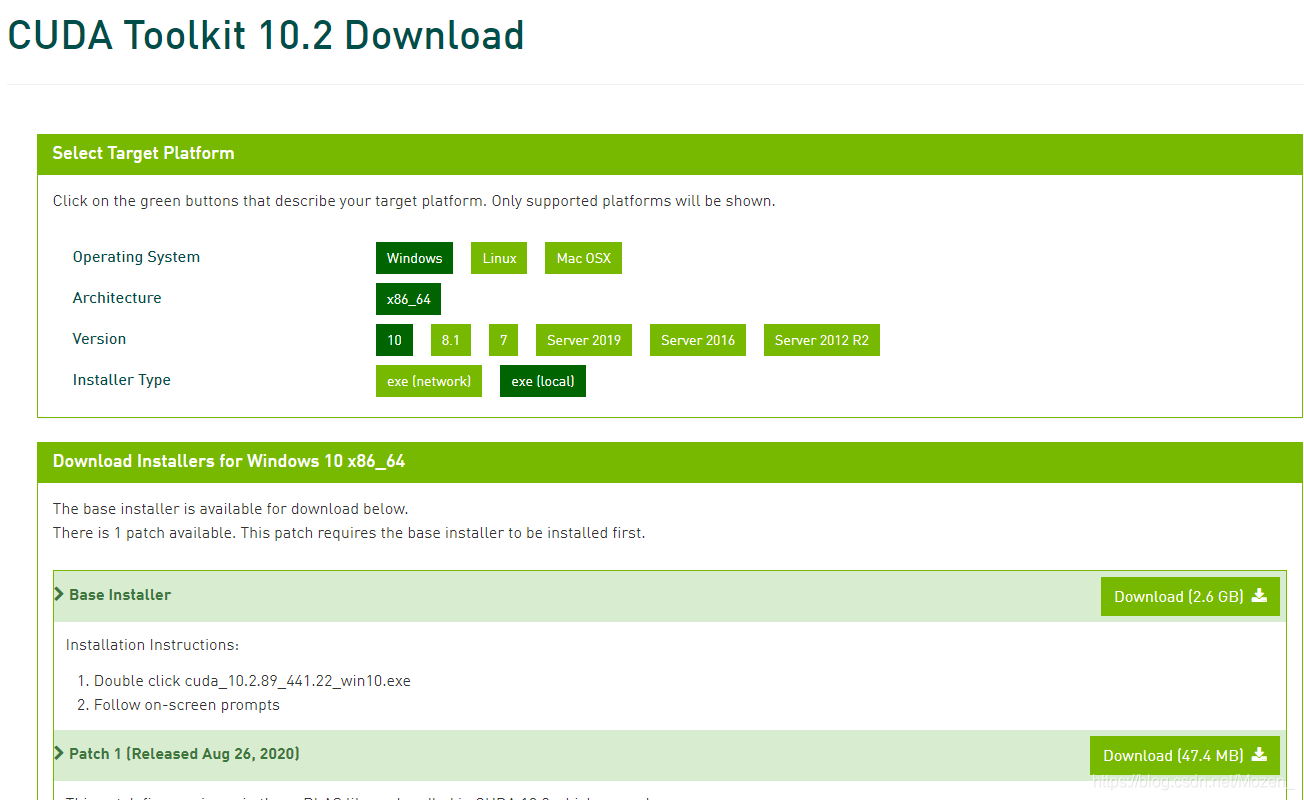Download the 2.6 GB base installer
This screenshot has height=800, width=1304.
(x=1190, y=596)
